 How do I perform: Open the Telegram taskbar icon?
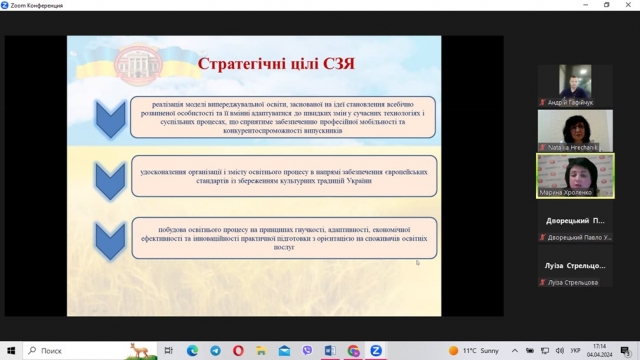coord(216,351)
